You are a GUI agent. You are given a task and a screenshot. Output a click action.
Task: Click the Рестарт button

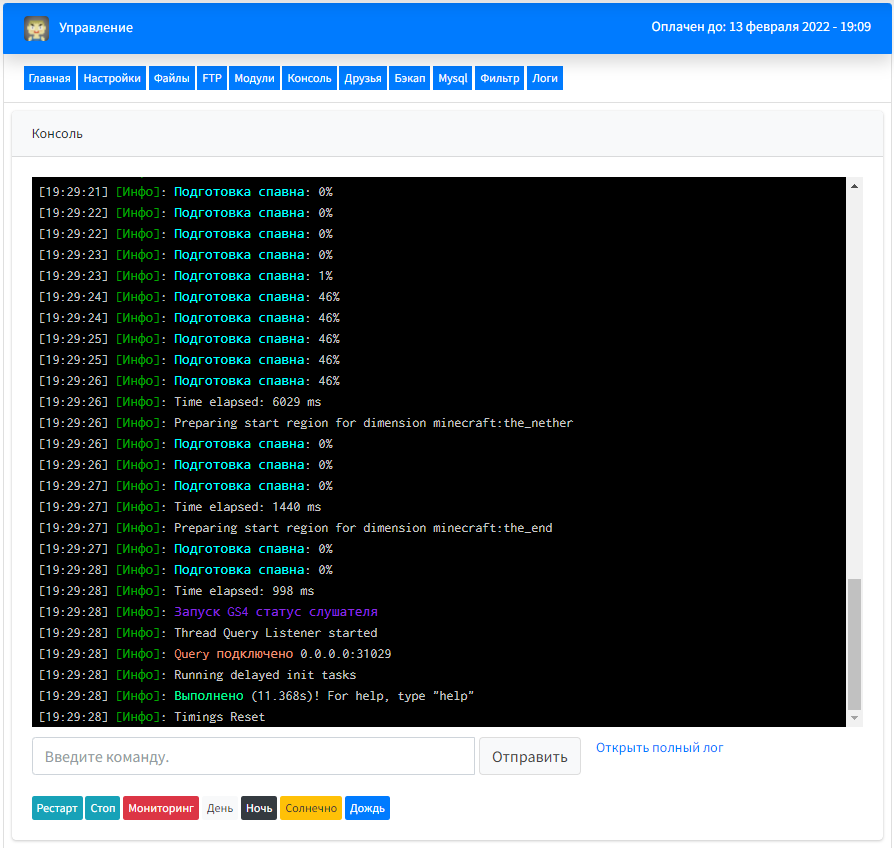57,808
